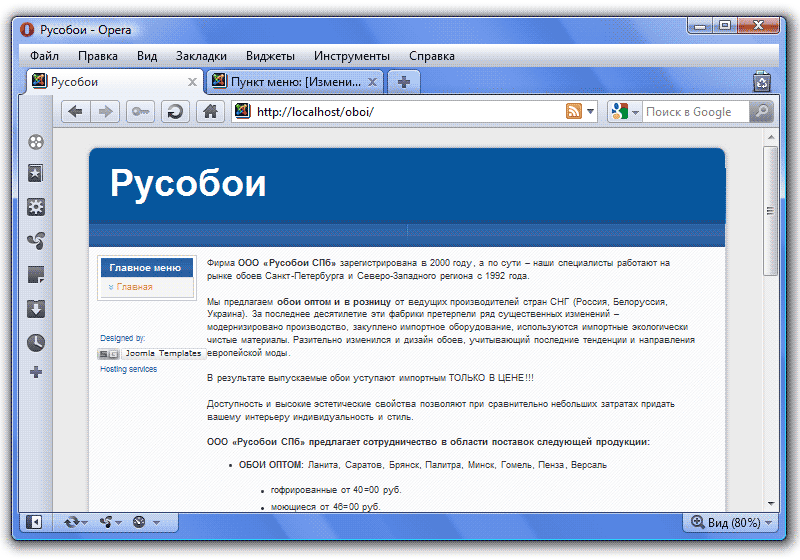Open the Widgets panel gear icon
This screenshot has width=800, height=560.
[x=36, y=207]
